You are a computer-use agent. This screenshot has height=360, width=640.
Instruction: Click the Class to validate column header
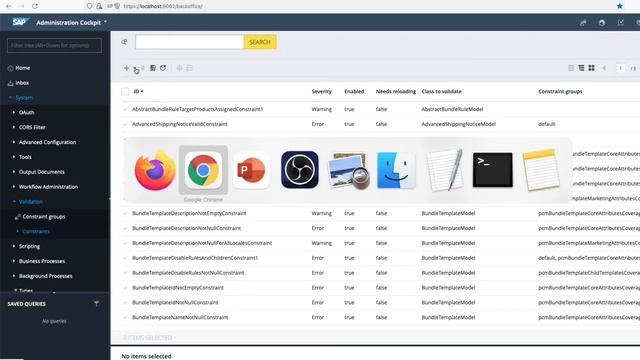point(441,91)
